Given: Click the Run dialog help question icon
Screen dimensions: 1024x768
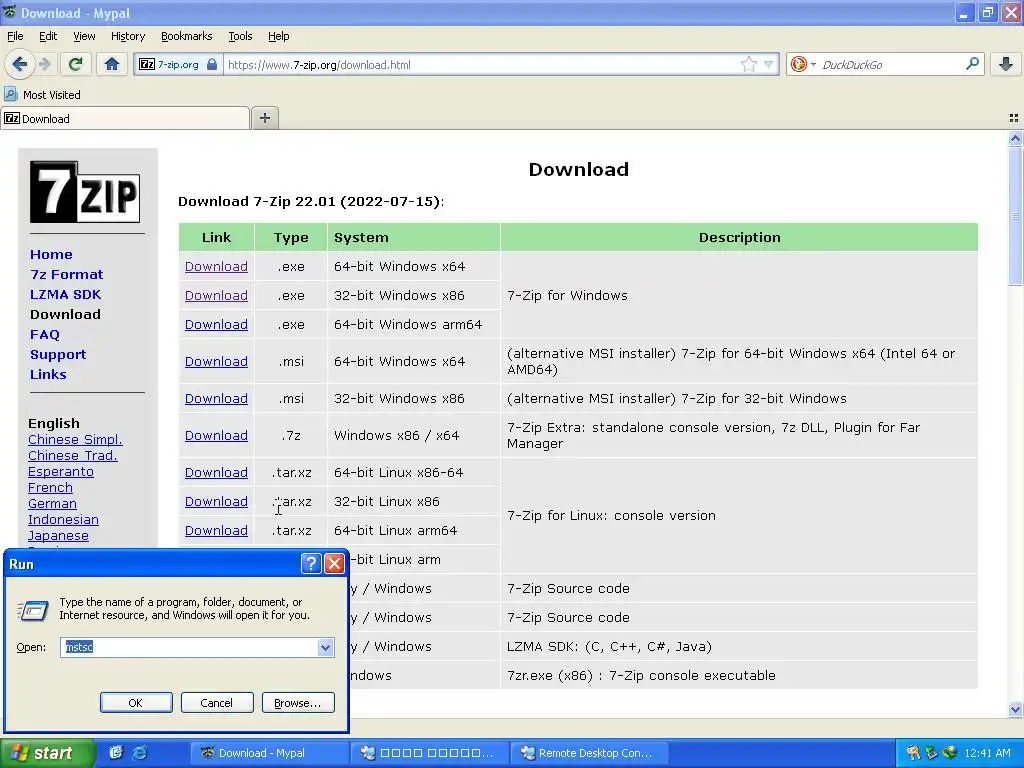Looking at the screenshot, I should (312, 564).
